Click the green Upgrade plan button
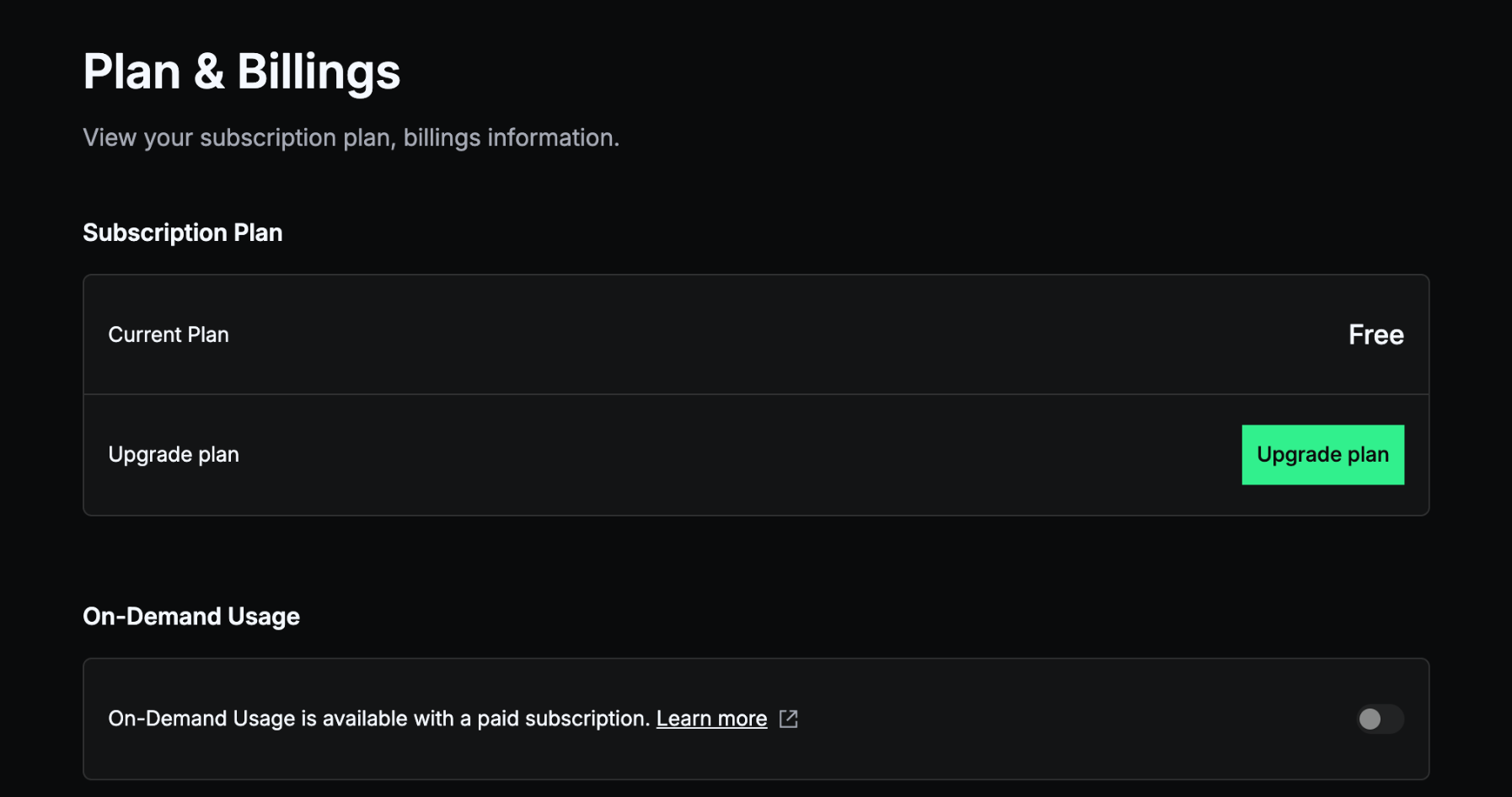 tap(1322, 455)
